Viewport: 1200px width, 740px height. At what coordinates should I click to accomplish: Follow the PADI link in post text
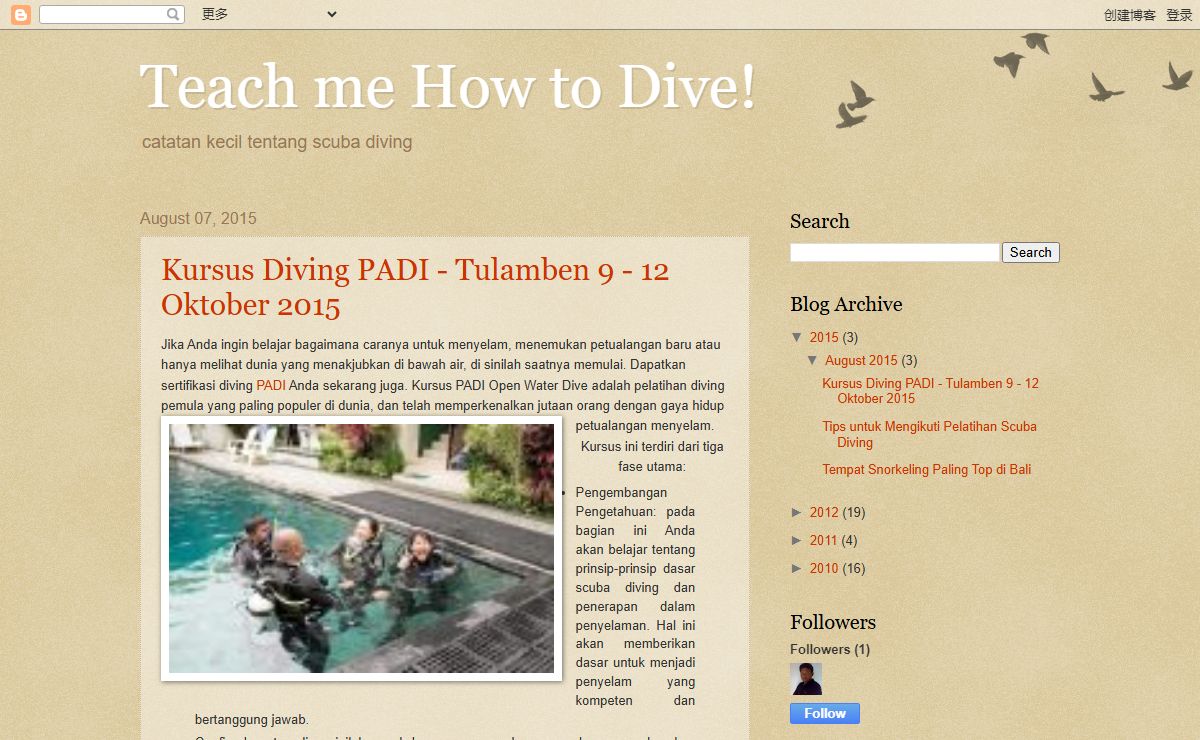coord(271,385)
